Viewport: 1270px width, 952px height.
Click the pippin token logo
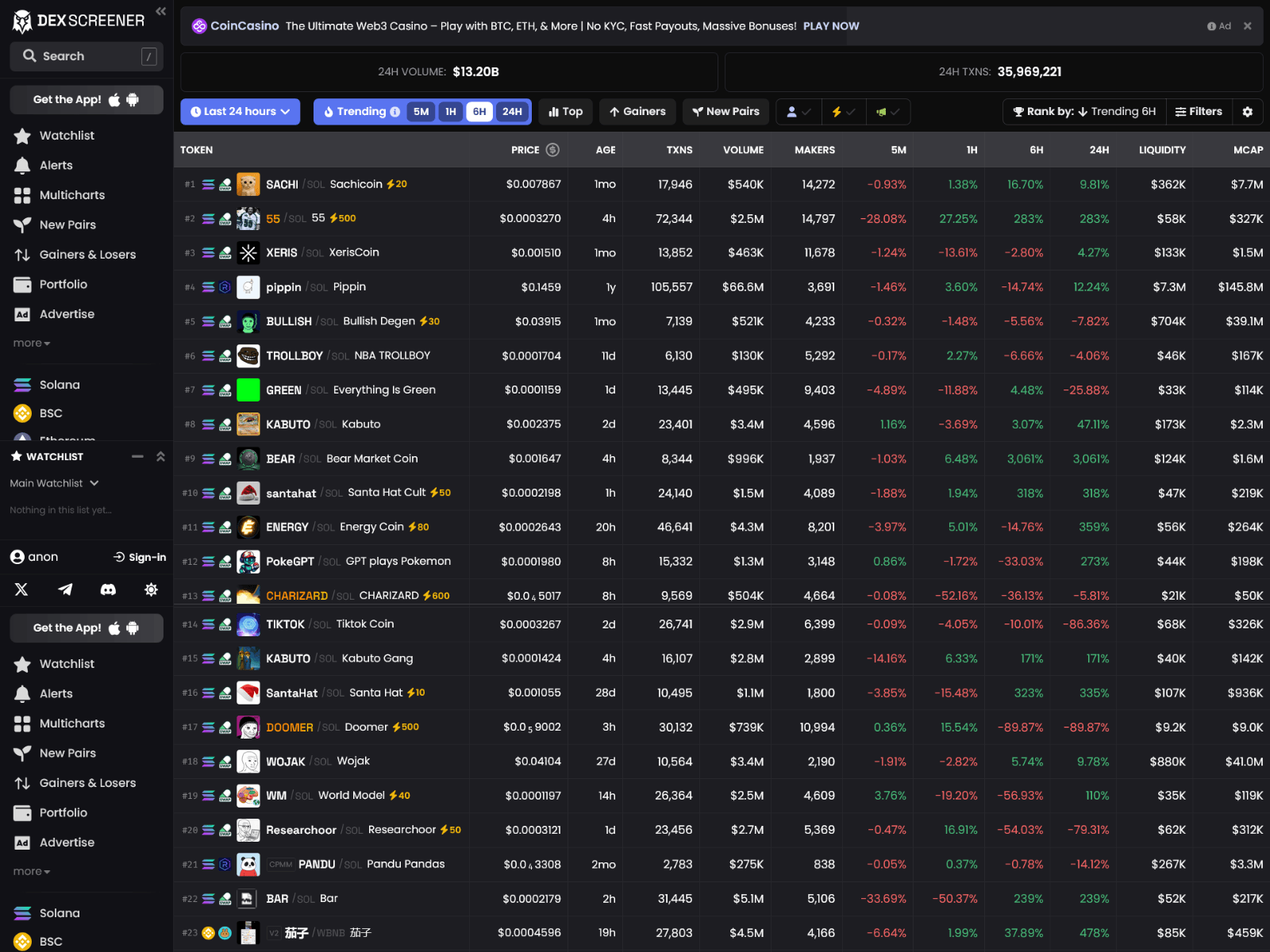pyautogui.click(x=248, y=287)
